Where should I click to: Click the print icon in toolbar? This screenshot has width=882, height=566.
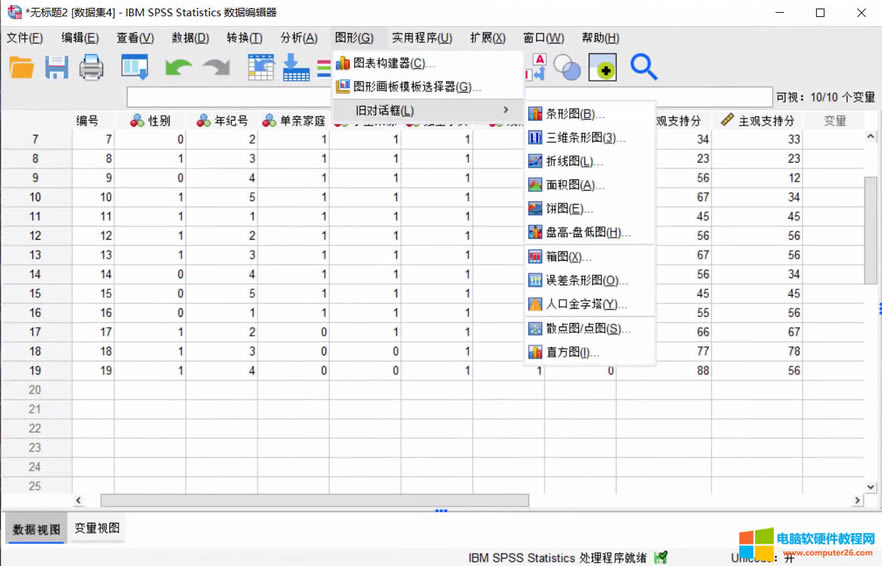coord(91,67)
